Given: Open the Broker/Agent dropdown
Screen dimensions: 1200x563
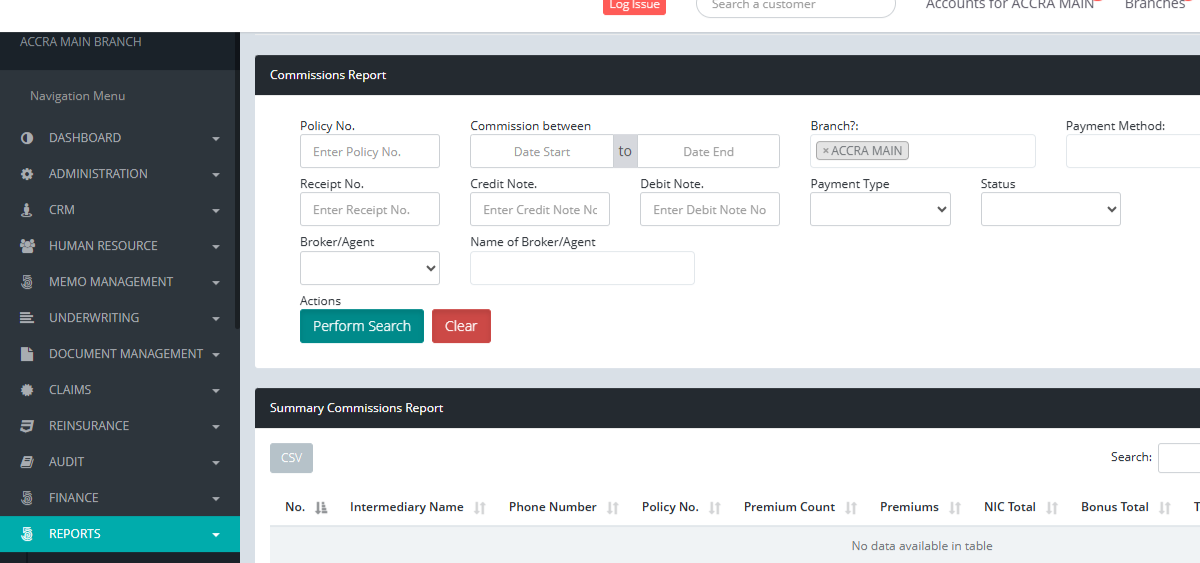Looking at the screenshot, I should click(369, 268).
